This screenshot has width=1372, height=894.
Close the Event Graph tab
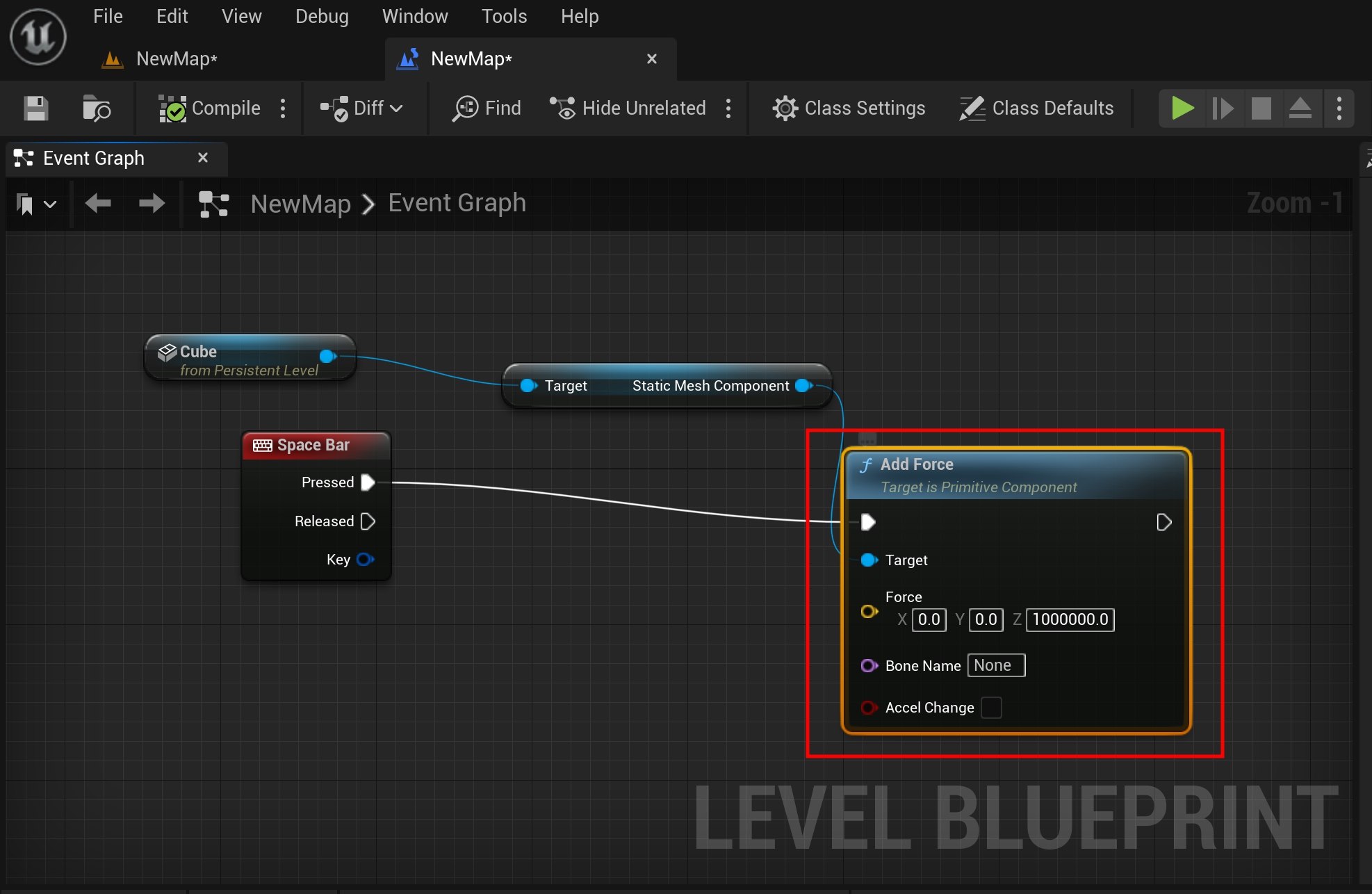click(203, 158)
